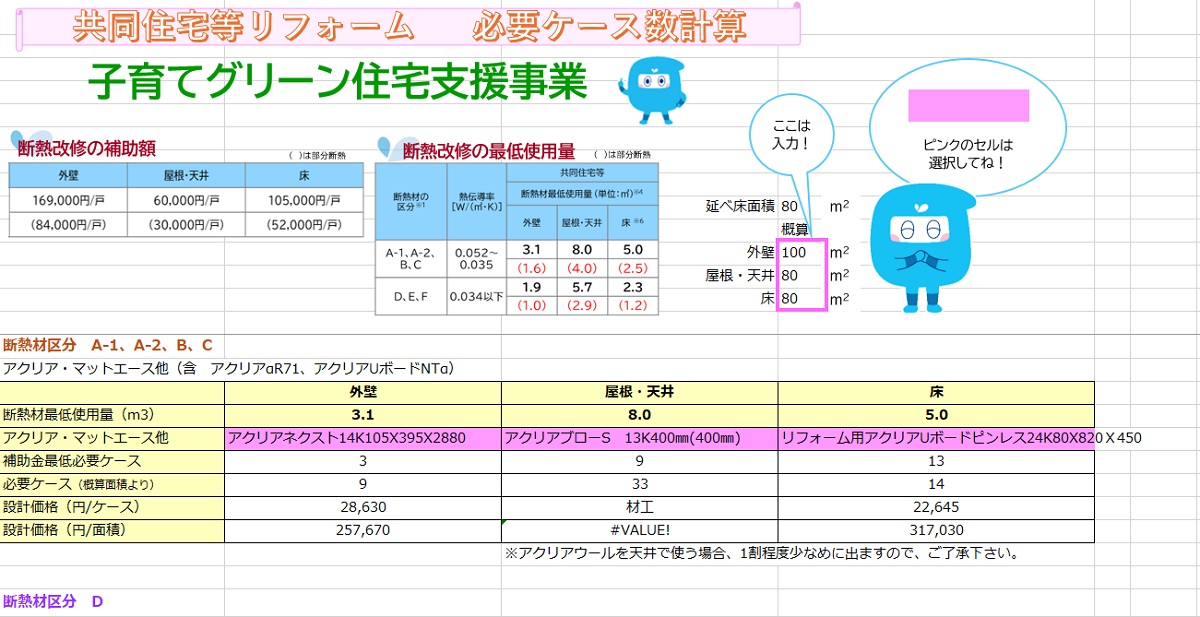Viewport: 1200px width, 617px height.
Task: Click the ※アクリアウールを天井で使う場合 note
Action: tap(762, 552)
